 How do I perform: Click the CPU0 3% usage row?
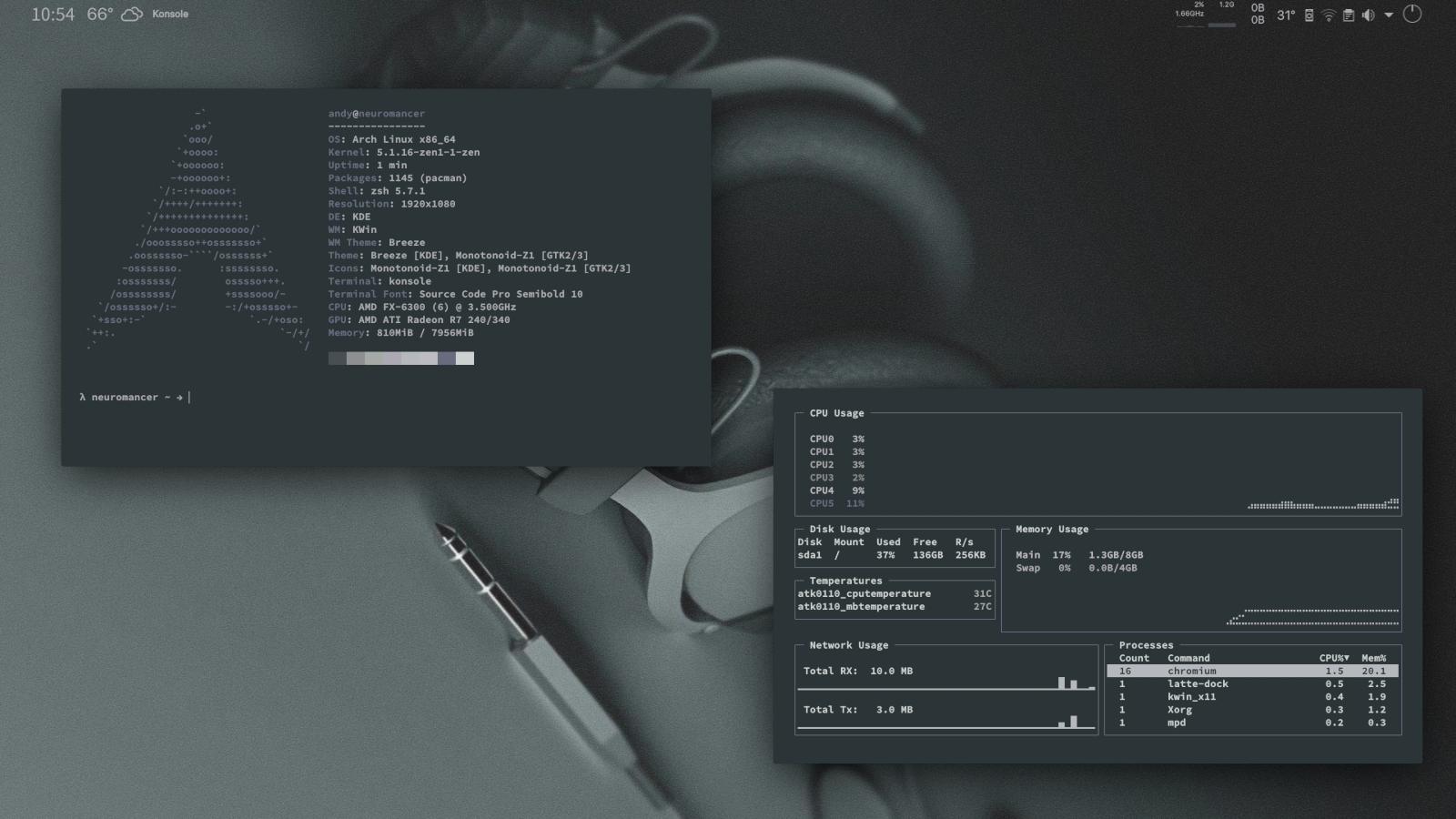[837, 439]
